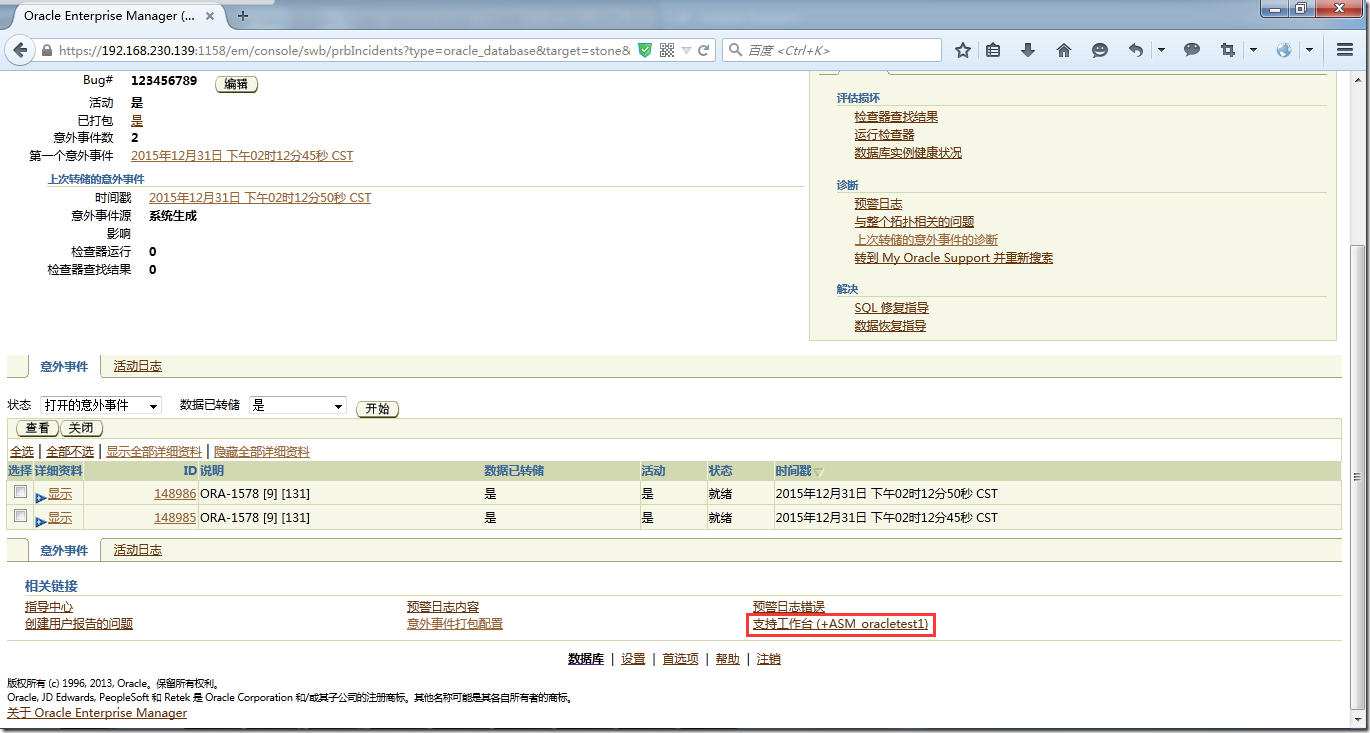
Task: Open incident ID 148986 link
Action: (x=175, y=493)
